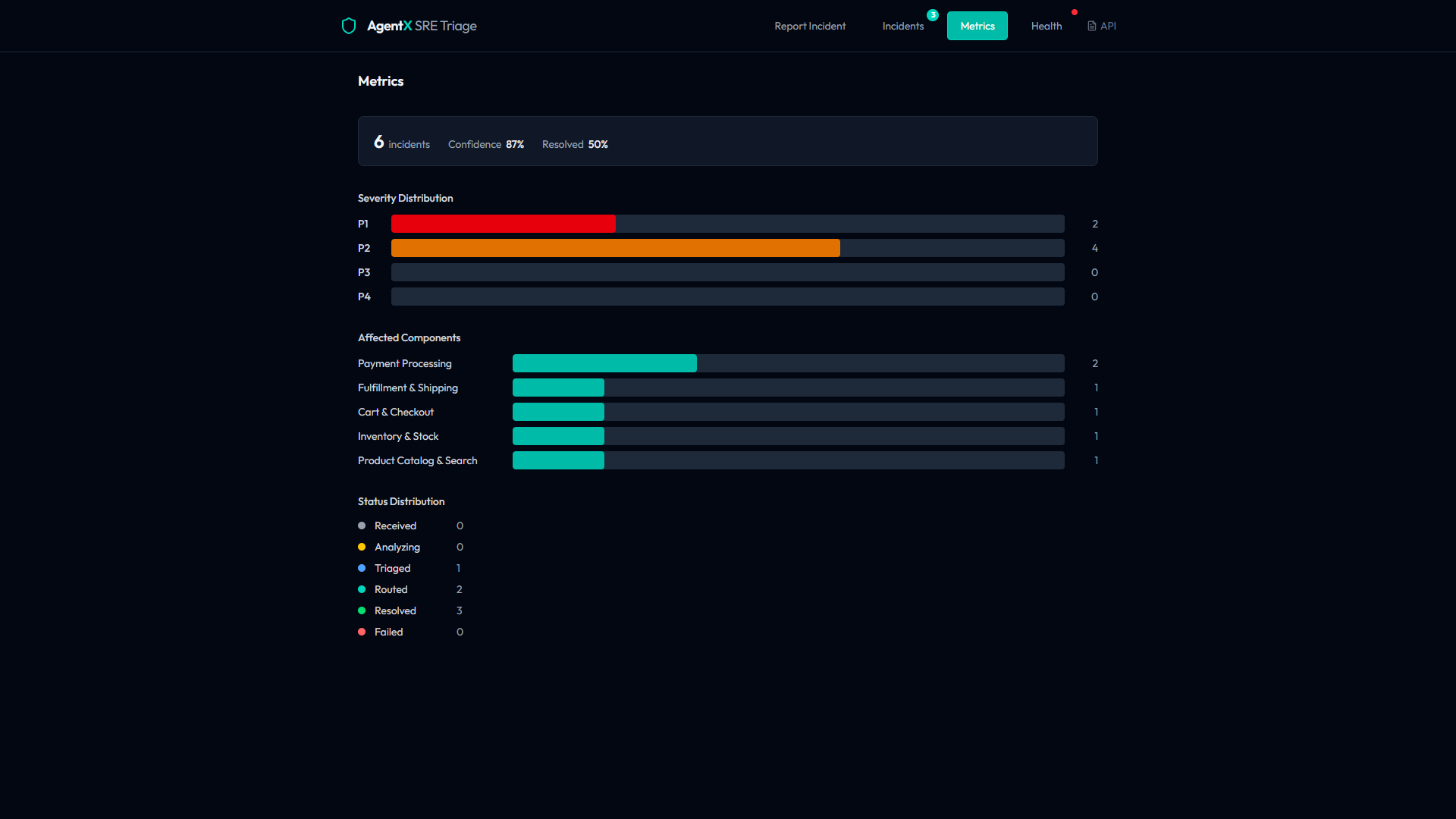
Task: Click the AgentX shield logo
Action: tap(349, 25)
